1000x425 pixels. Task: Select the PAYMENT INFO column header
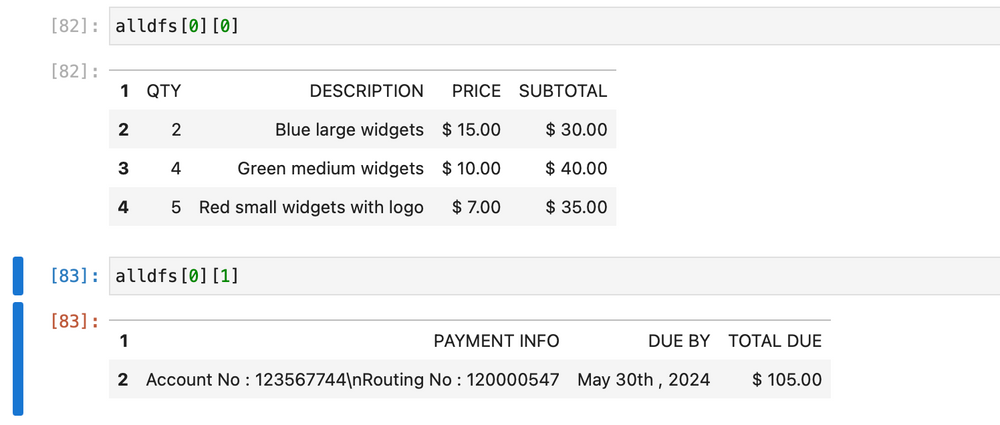496,341
